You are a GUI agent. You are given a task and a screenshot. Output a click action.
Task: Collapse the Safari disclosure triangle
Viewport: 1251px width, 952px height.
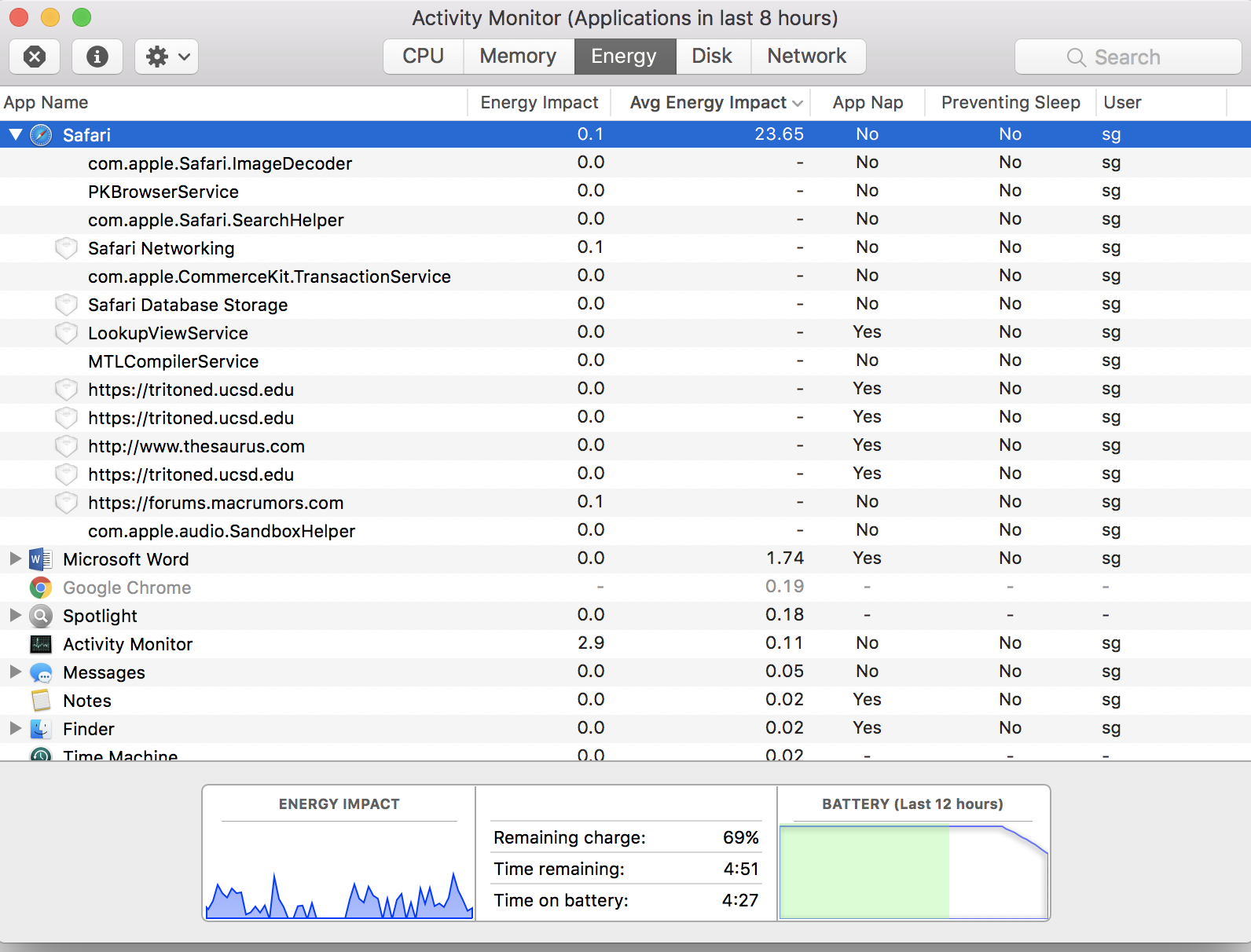click(x=16, y=134)
